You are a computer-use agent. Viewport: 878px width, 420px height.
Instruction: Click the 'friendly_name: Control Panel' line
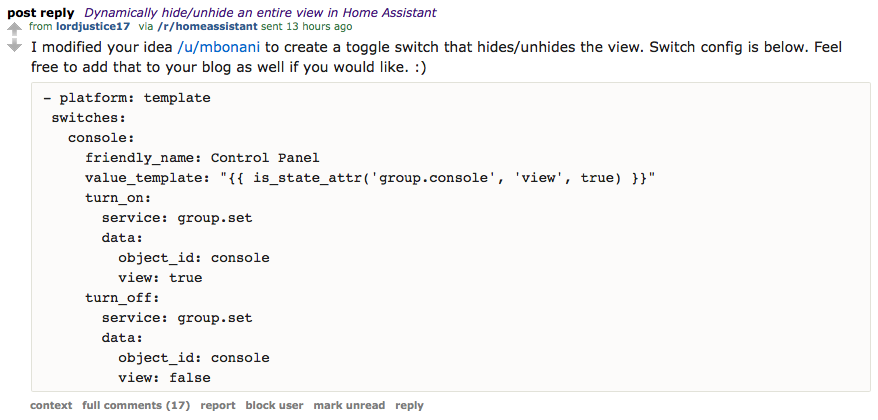[x=202, y=158]
